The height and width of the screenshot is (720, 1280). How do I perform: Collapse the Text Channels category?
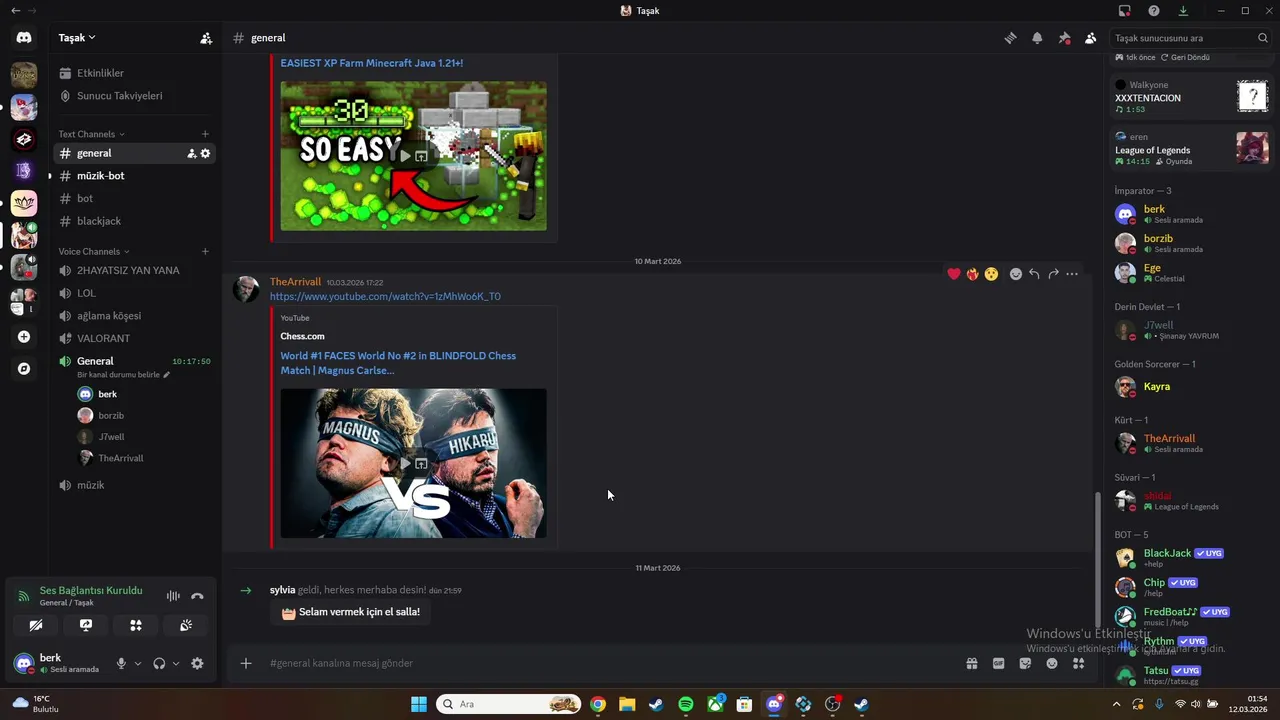(92, 134)
